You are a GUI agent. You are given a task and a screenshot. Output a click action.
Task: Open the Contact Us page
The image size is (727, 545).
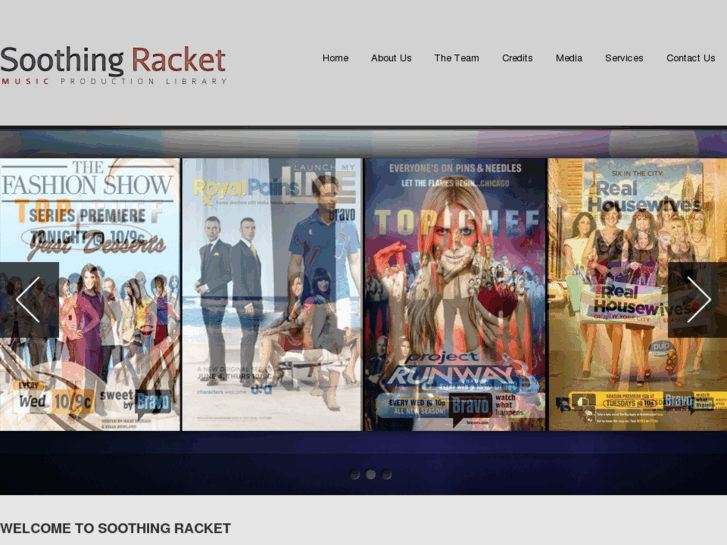(690, 58)
